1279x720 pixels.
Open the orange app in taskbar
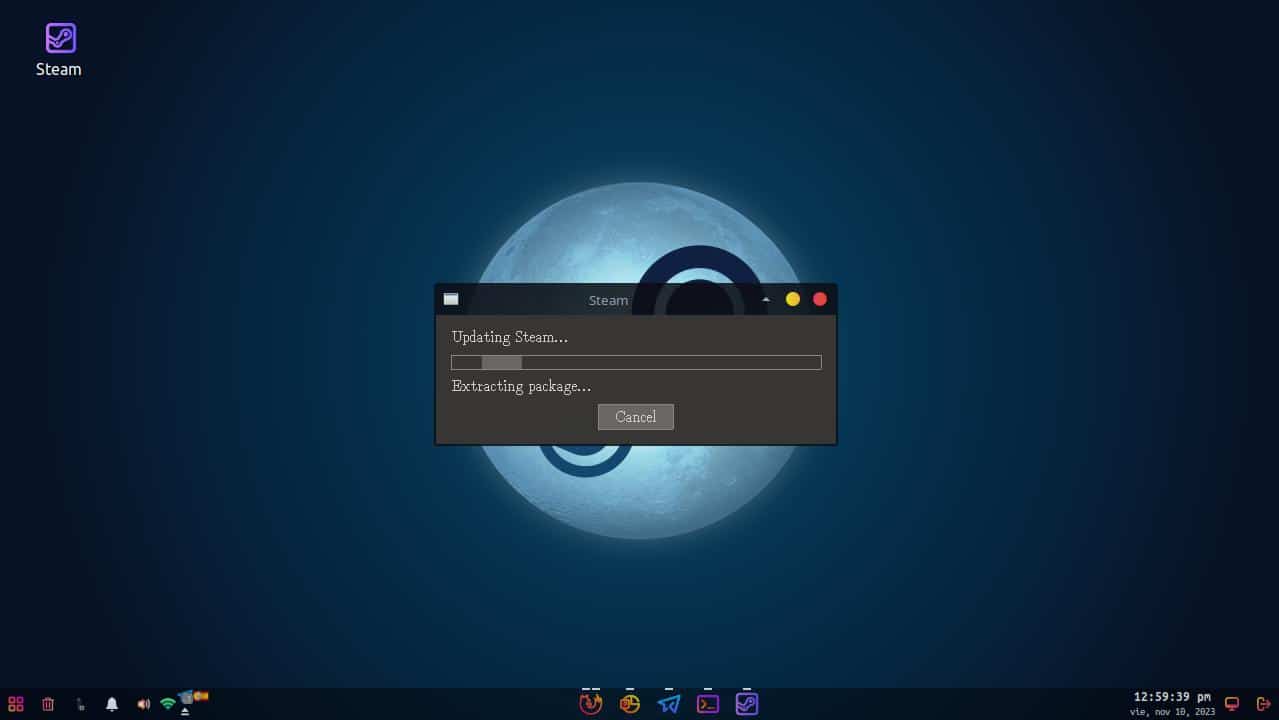coord(629,704)
